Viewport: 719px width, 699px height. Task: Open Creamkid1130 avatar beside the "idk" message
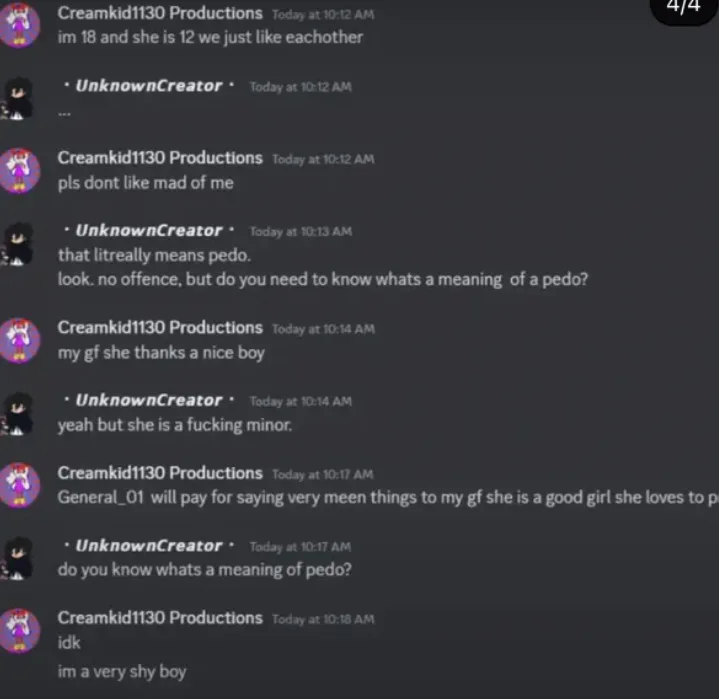tap(19, 631)
